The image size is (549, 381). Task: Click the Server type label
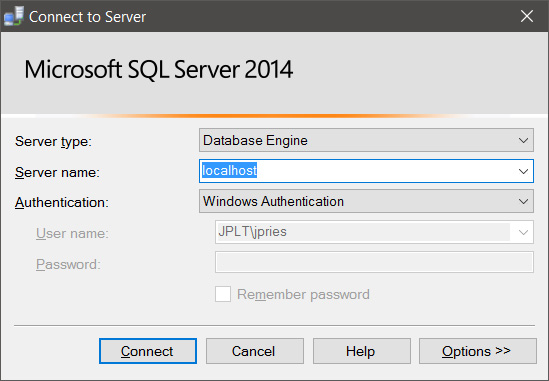(x=53, y=141)
